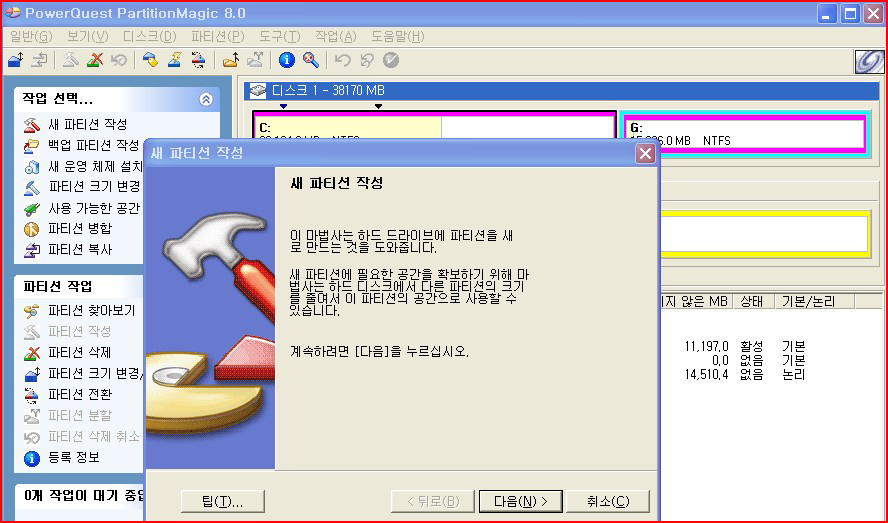
Task: Click the Check for errors magnifier icon
Action: pos(310,59)
